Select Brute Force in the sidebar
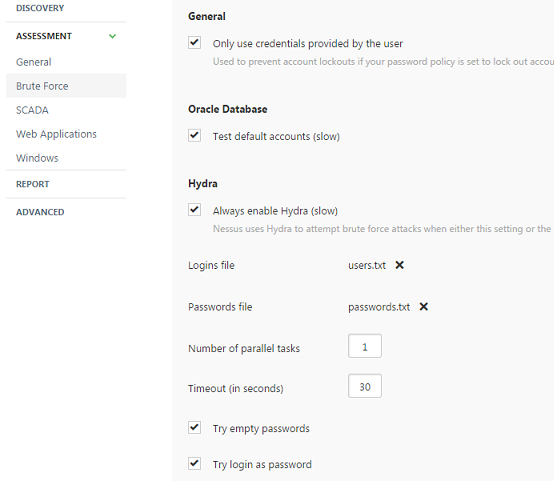Viewport: 554px width, 481px height. [66, 86]
